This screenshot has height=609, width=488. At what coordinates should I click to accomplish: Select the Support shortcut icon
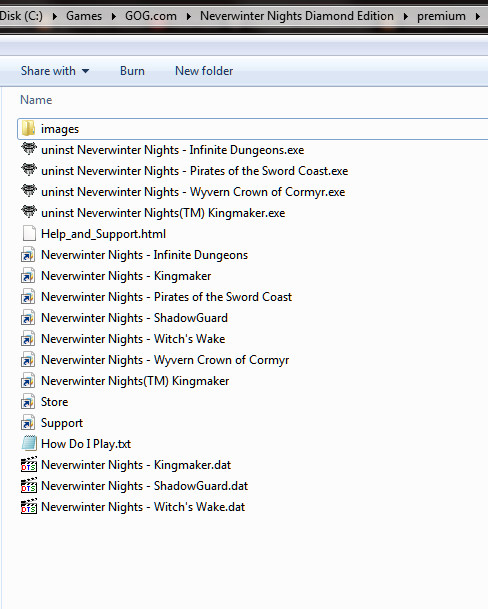coord(28,423)
